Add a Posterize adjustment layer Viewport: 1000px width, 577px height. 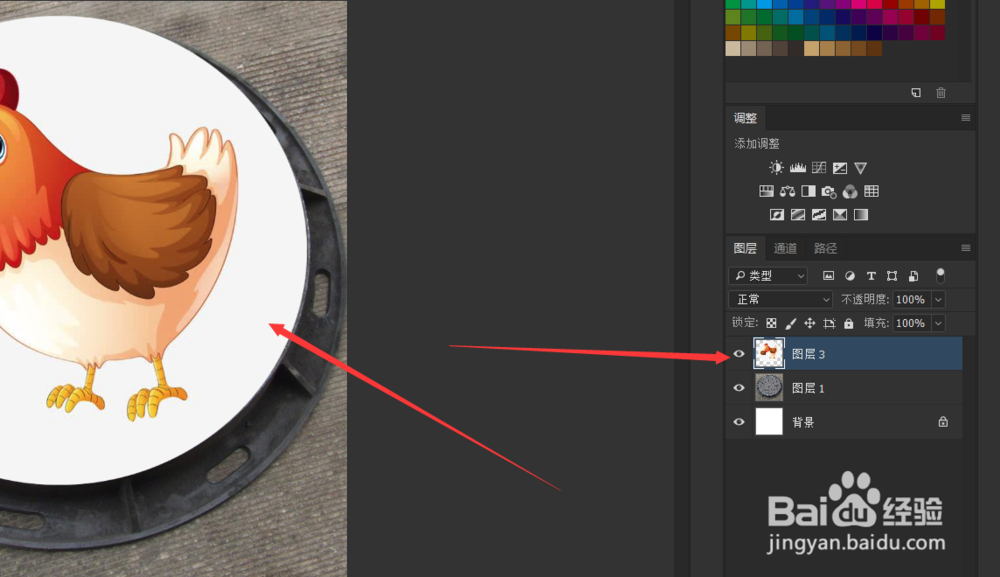point(798,215)
